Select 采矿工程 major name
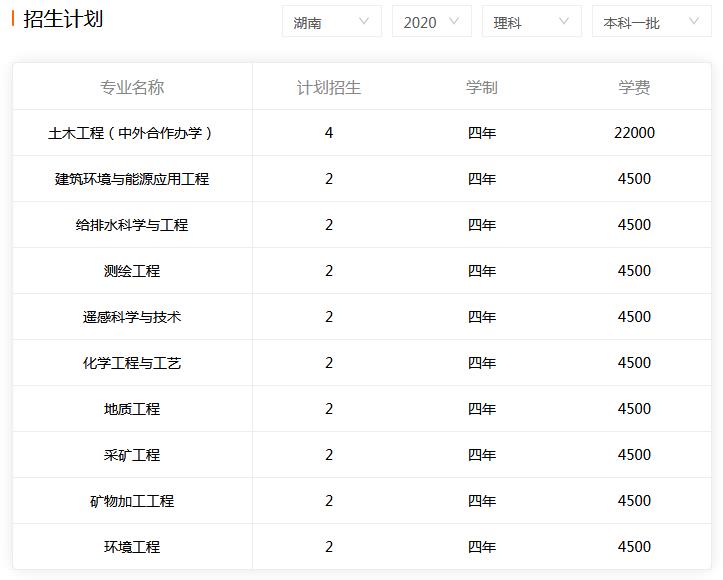 tap(132, 455)
